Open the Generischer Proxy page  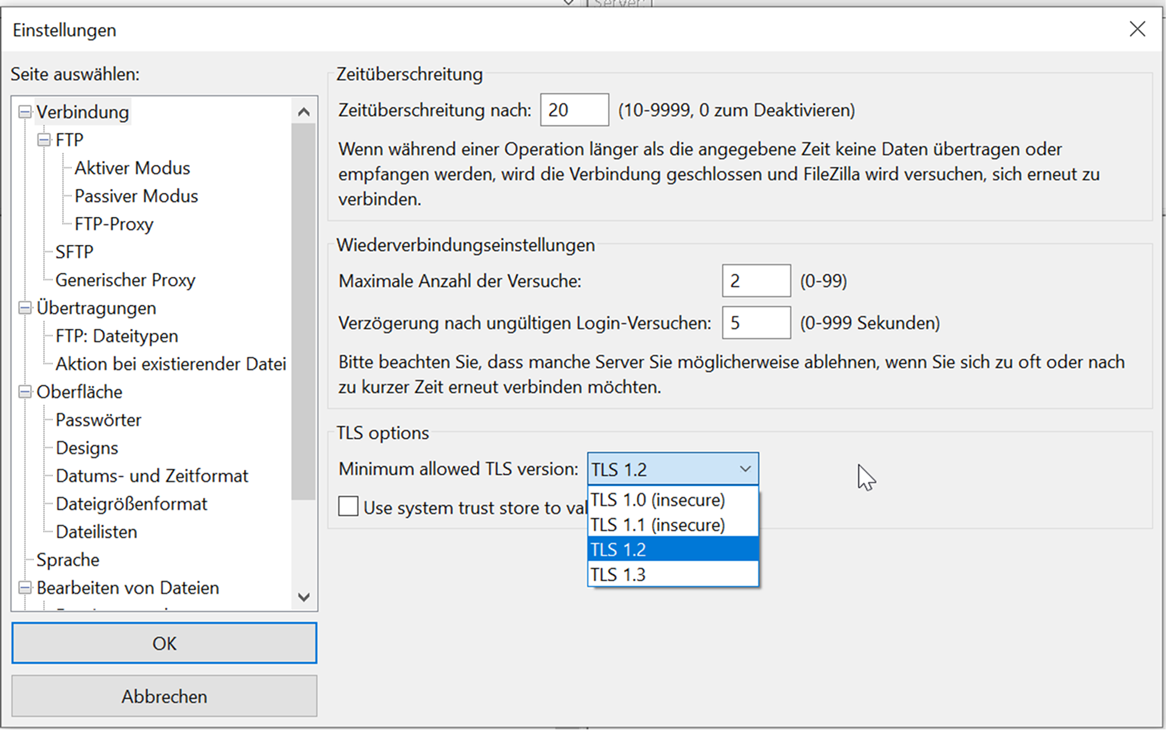(x=125, y=280)
